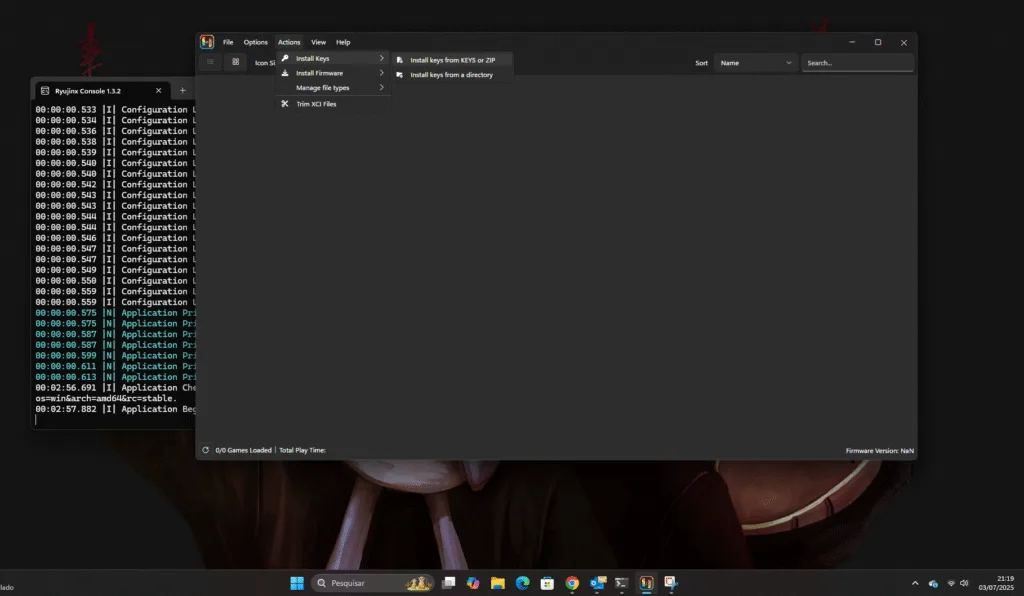
Task: Open the volume control in the tray
Action: coord(964,584)
